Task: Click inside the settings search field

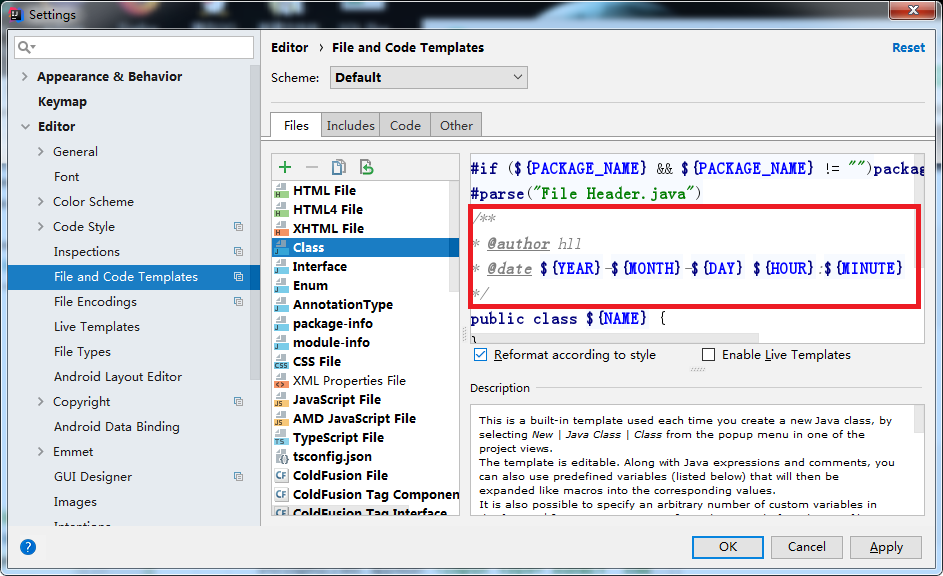Action: [134, 47]
